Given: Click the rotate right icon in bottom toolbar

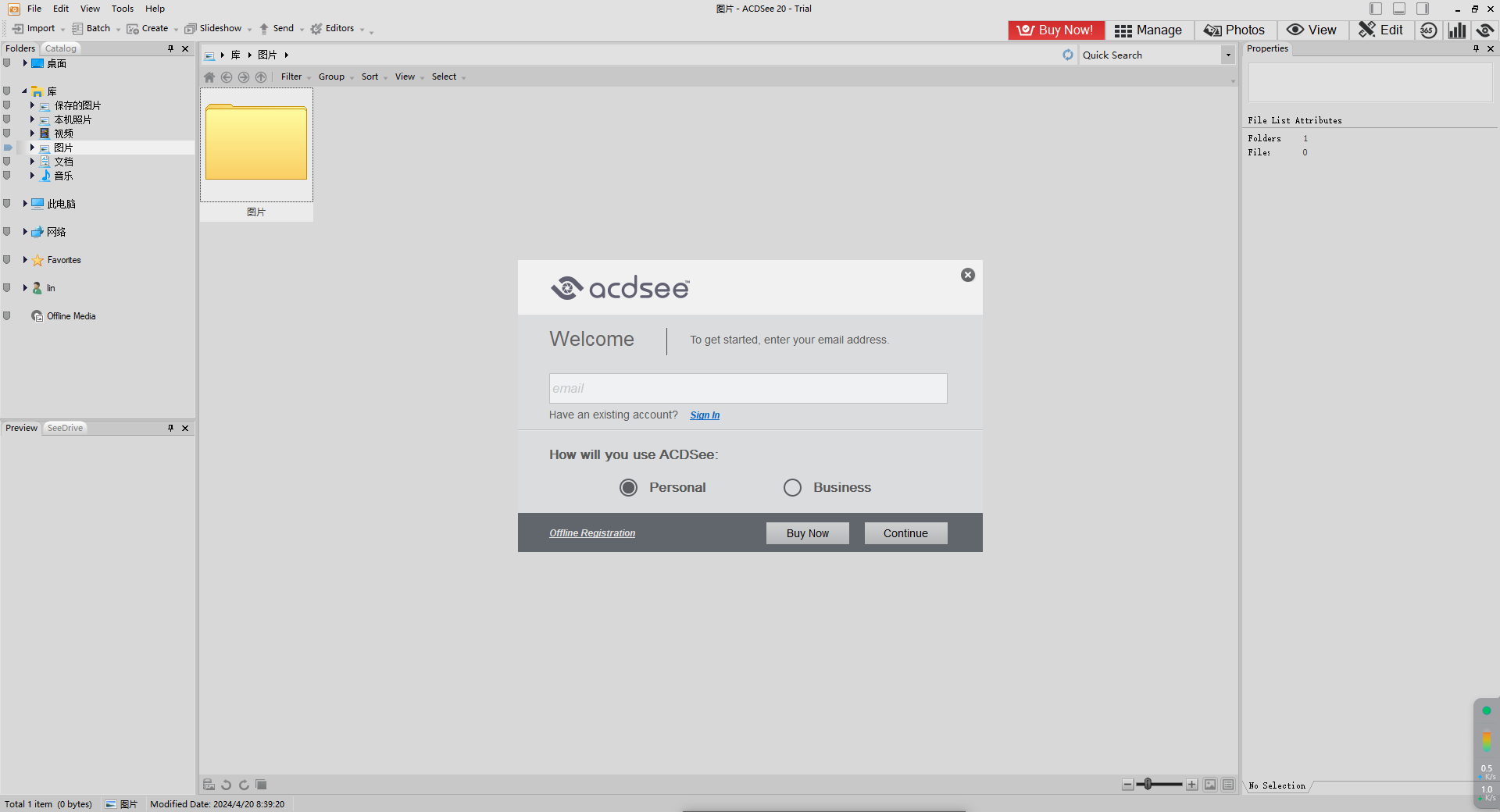Looking at the screenshot, I should point(244,785).
